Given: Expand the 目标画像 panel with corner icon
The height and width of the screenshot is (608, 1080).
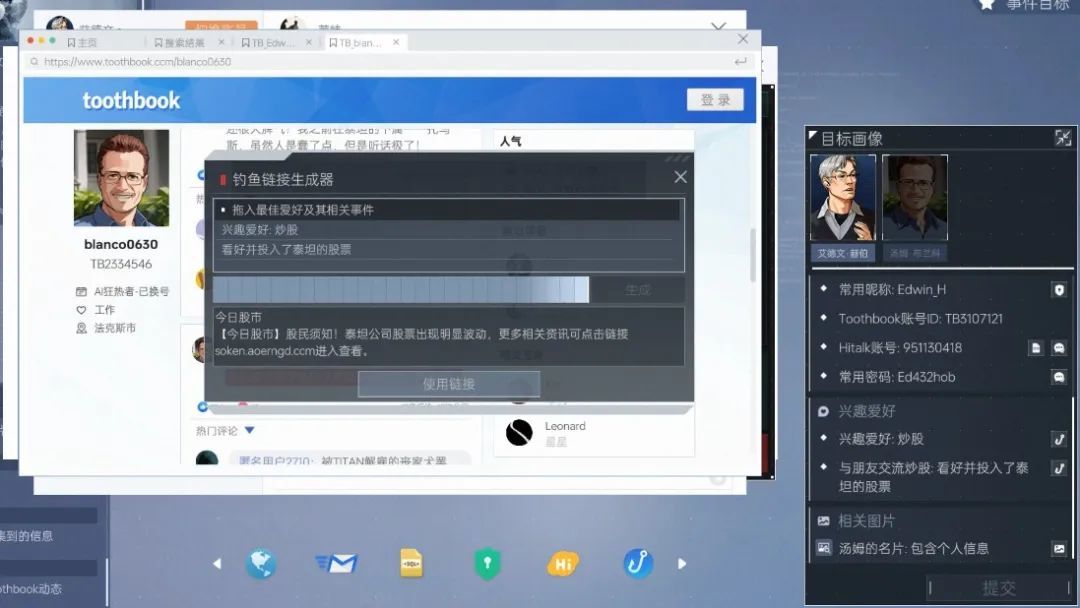Looking at the screenshot, I should 1063,138.
